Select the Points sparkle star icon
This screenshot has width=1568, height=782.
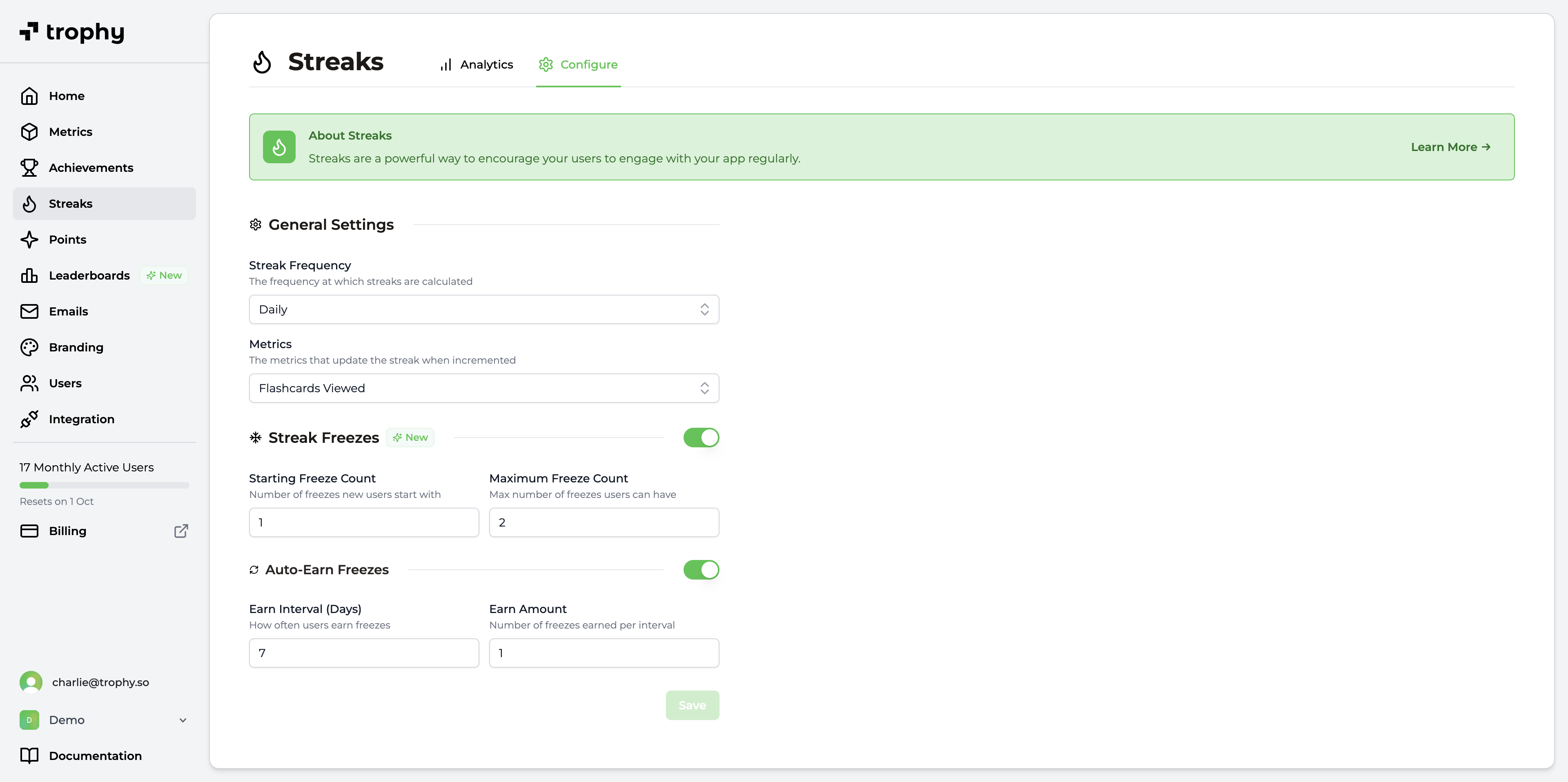coord(29,240)
